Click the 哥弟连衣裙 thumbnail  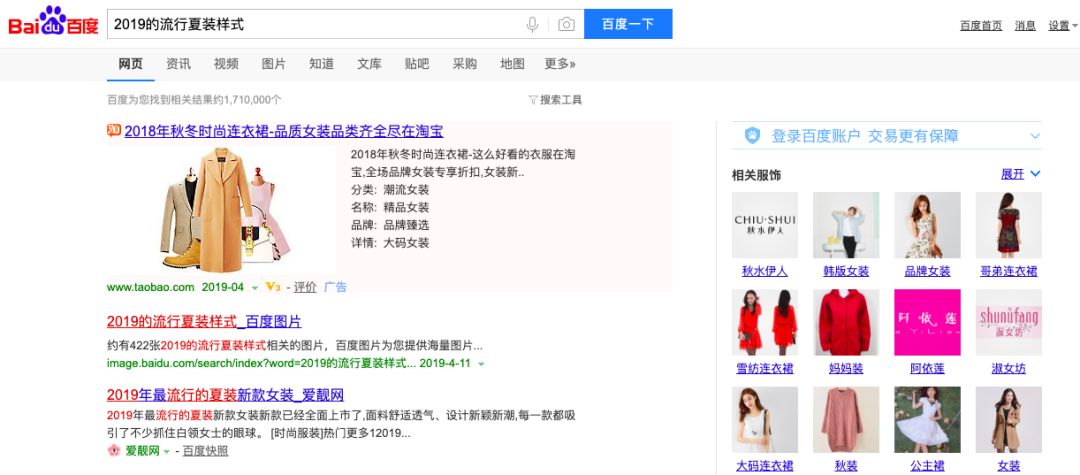(x=1008, y=225)
